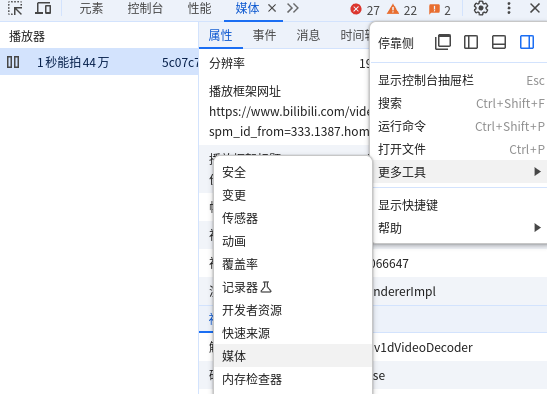
Task: Open the 事件 sub-tab
Action: click(264, 35)
